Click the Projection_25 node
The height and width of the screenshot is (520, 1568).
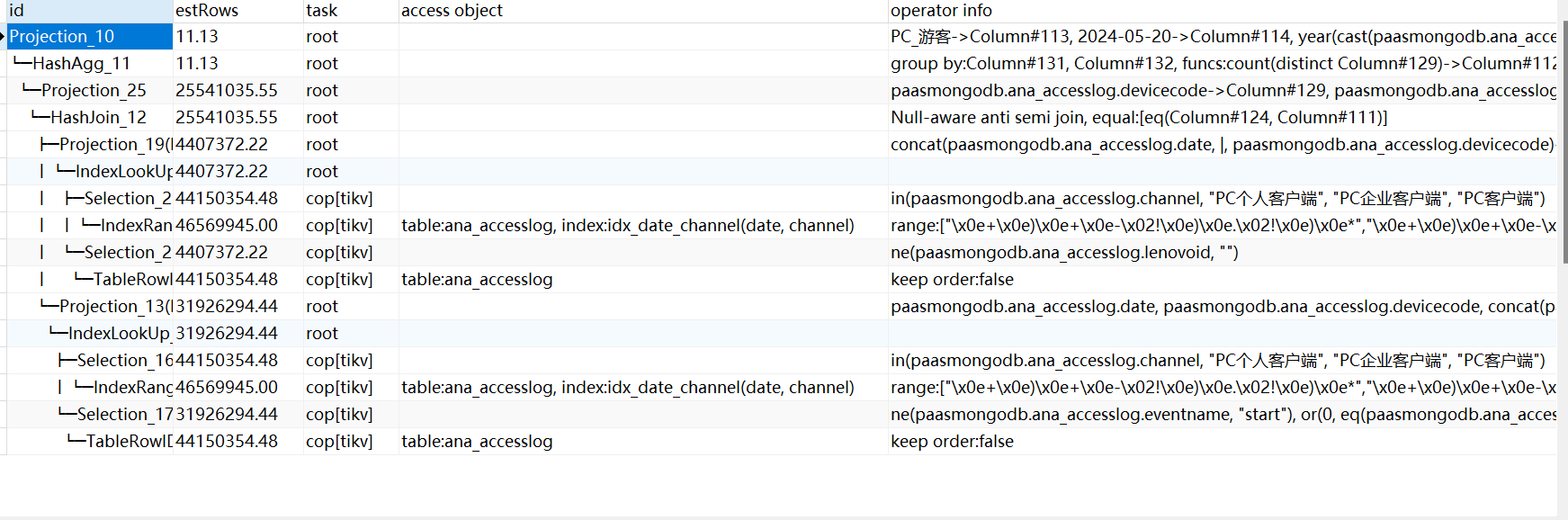click(94, 91)
